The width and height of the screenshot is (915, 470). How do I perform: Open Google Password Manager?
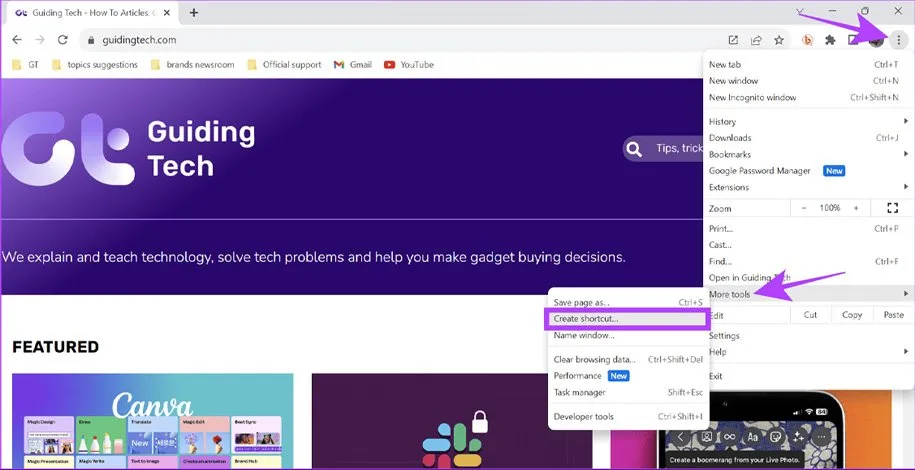[809, 170]
